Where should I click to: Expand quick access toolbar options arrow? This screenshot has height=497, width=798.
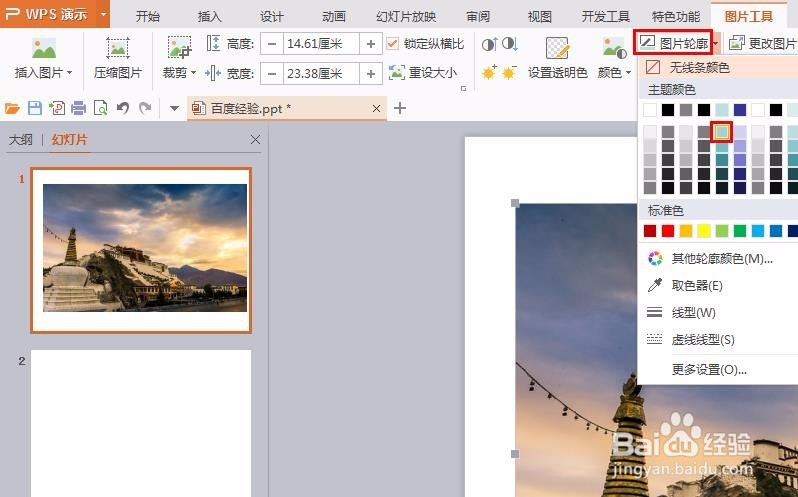[175, 108]
